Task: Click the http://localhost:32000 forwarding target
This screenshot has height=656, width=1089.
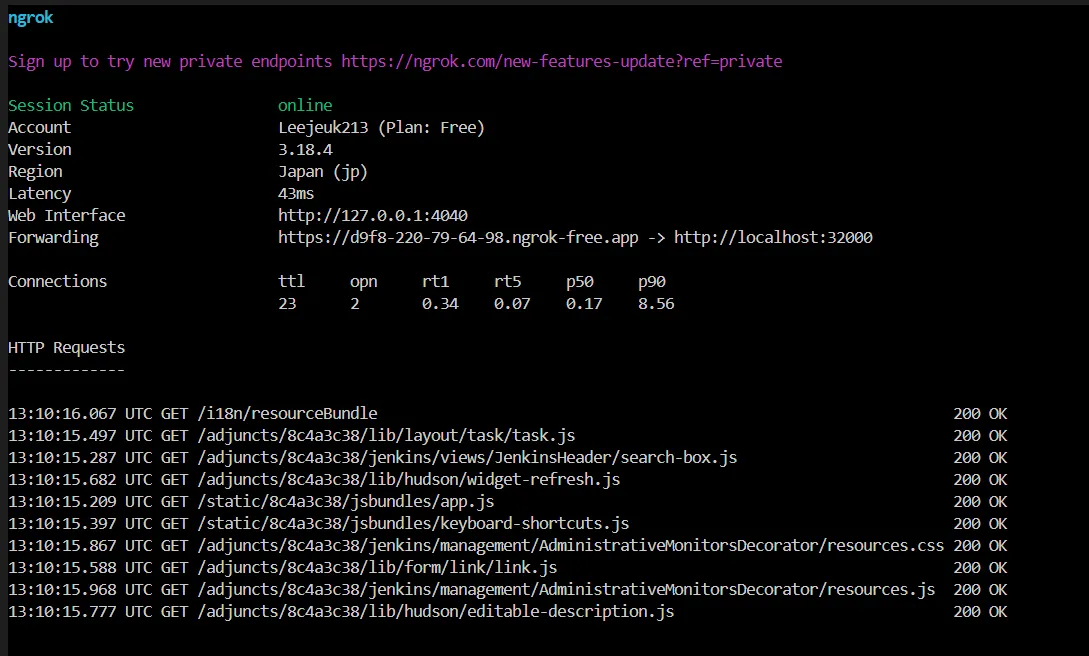Action: pos(773,238)
